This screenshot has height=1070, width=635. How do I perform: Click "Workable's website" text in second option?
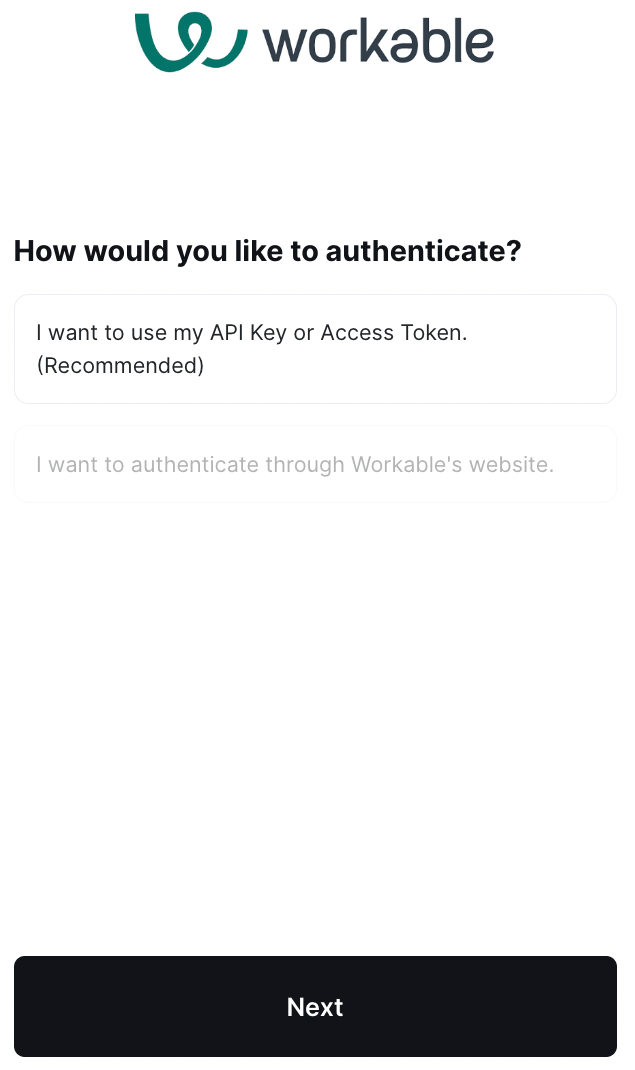[452, 464]
